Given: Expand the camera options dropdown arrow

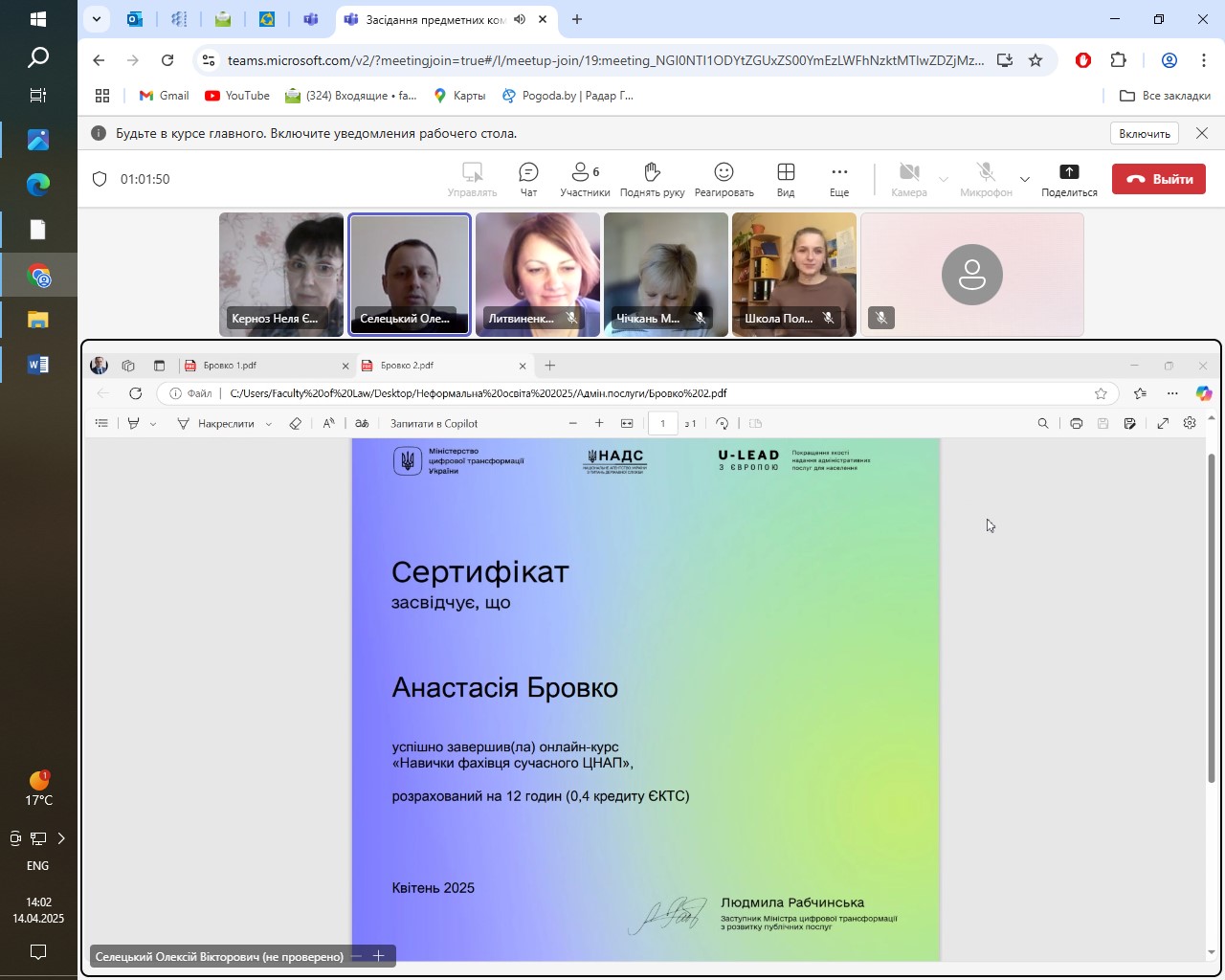Looking at the screenshot, I should point(944,179).
